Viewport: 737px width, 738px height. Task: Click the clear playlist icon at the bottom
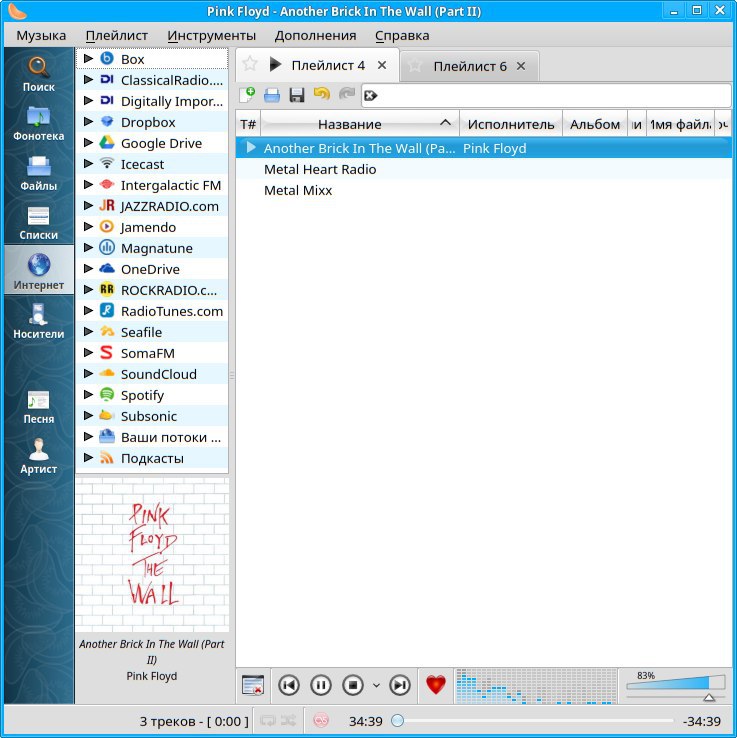tap(253, 685)
